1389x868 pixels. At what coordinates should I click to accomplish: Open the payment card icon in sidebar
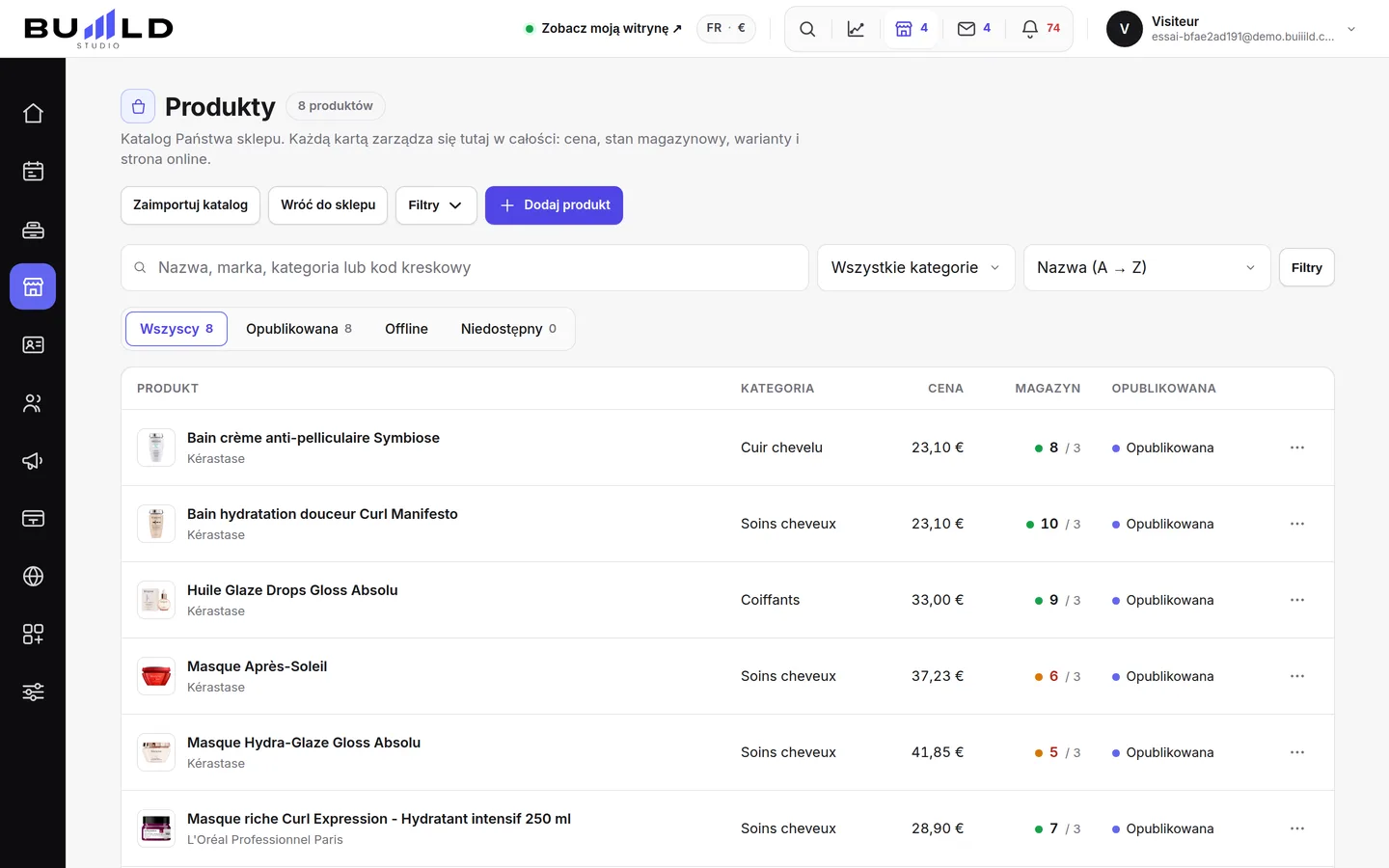pos(33,518)
